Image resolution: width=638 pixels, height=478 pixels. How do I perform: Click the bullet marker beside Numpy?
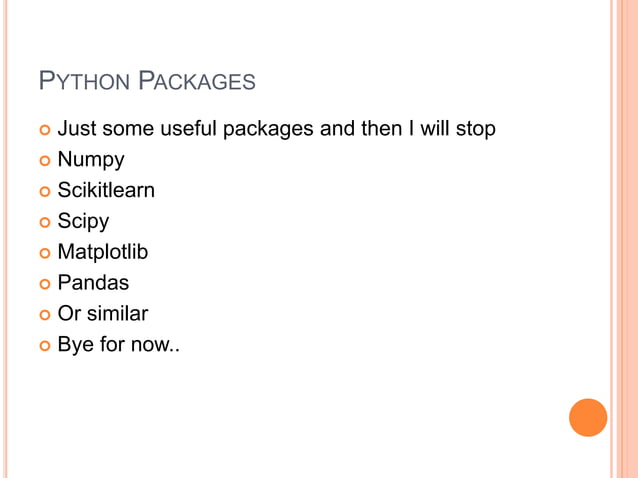(42, 160)
